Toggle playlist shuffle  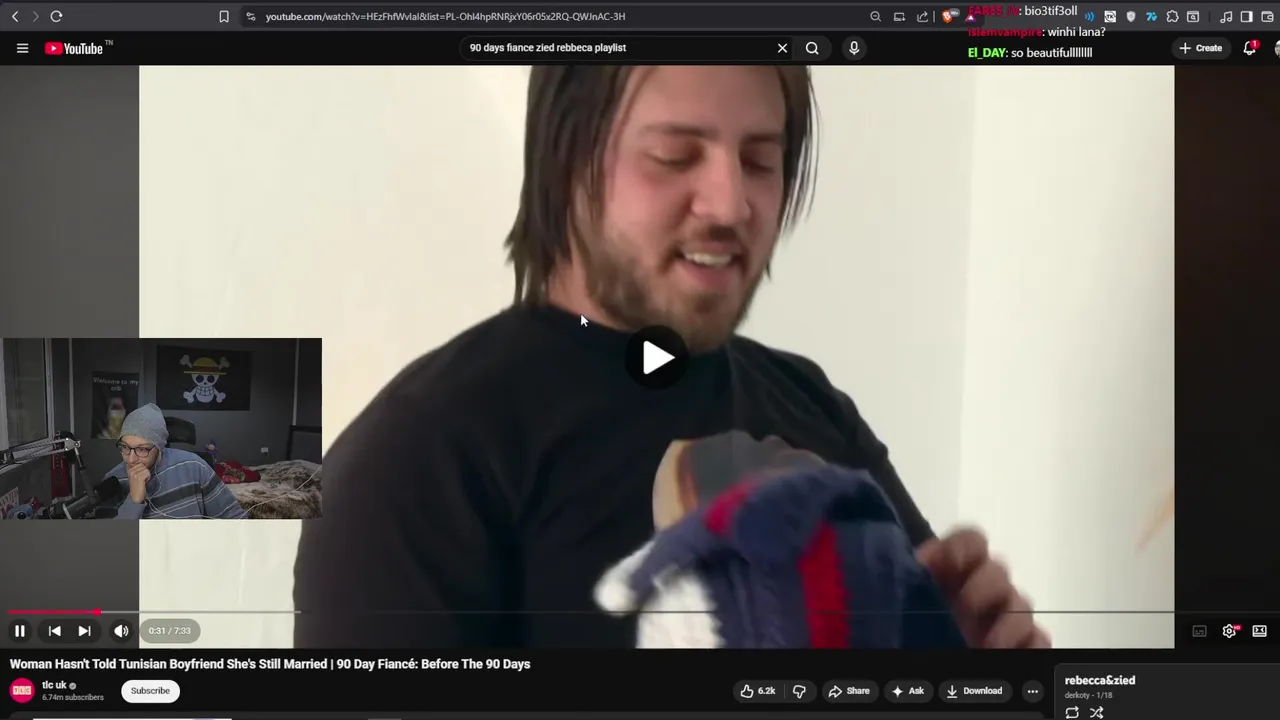pyautogui.click(x=1097, y=712)
